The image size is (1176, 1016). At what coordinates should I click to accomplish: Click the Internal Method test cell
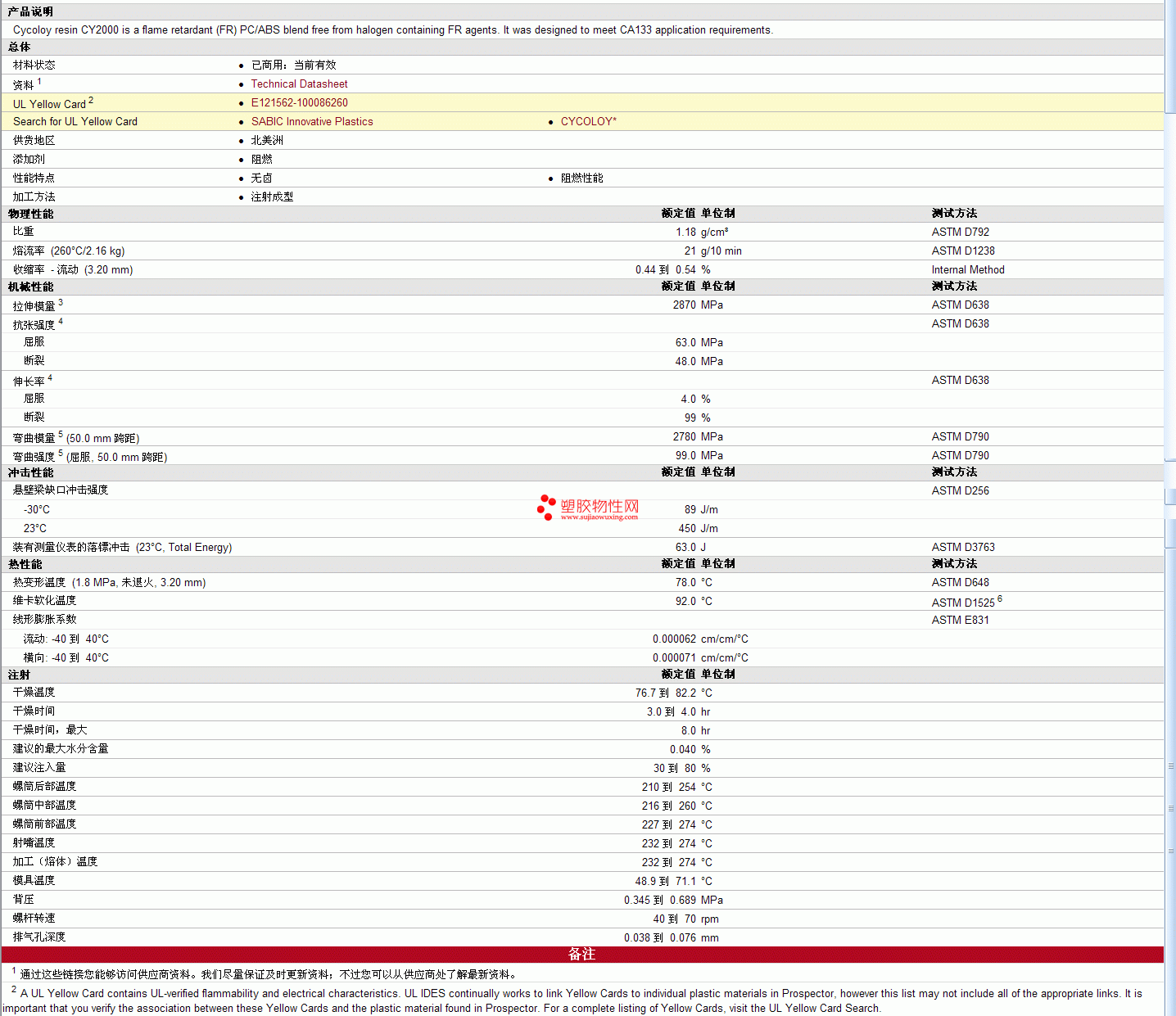(967, 269)
